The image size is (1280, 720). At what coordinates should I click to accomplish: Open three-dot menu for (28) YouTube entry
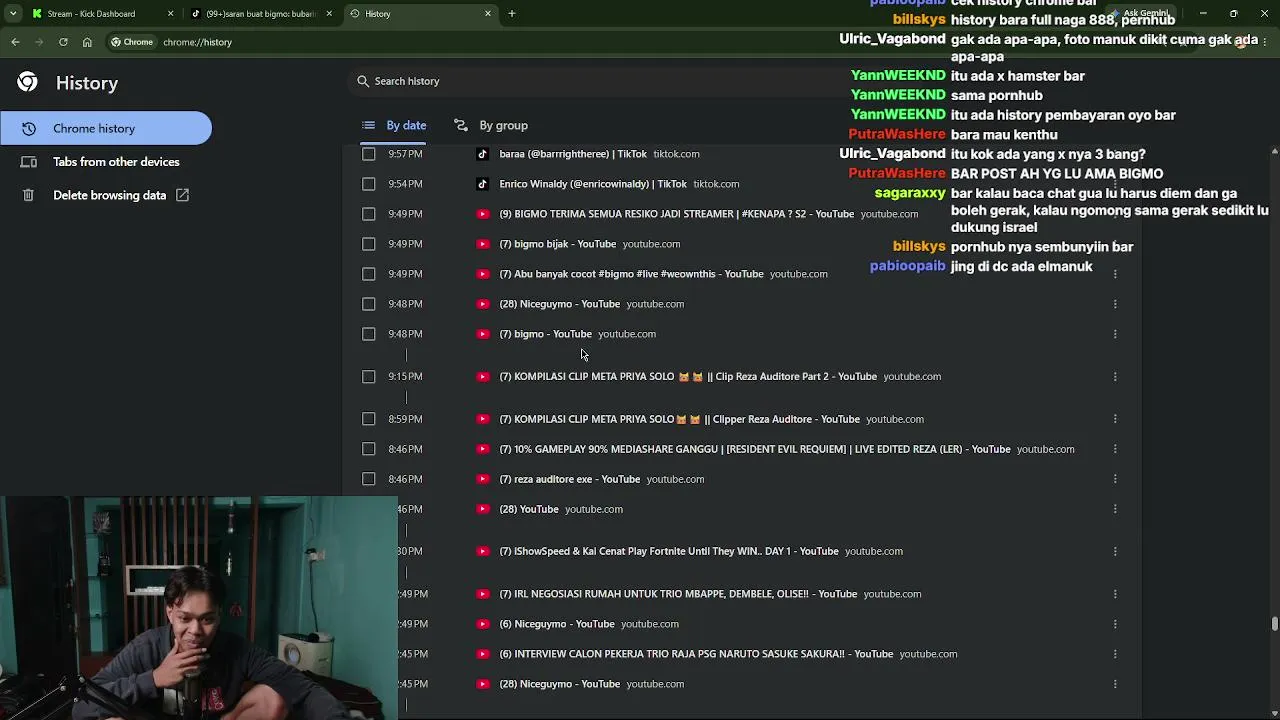1115,509
